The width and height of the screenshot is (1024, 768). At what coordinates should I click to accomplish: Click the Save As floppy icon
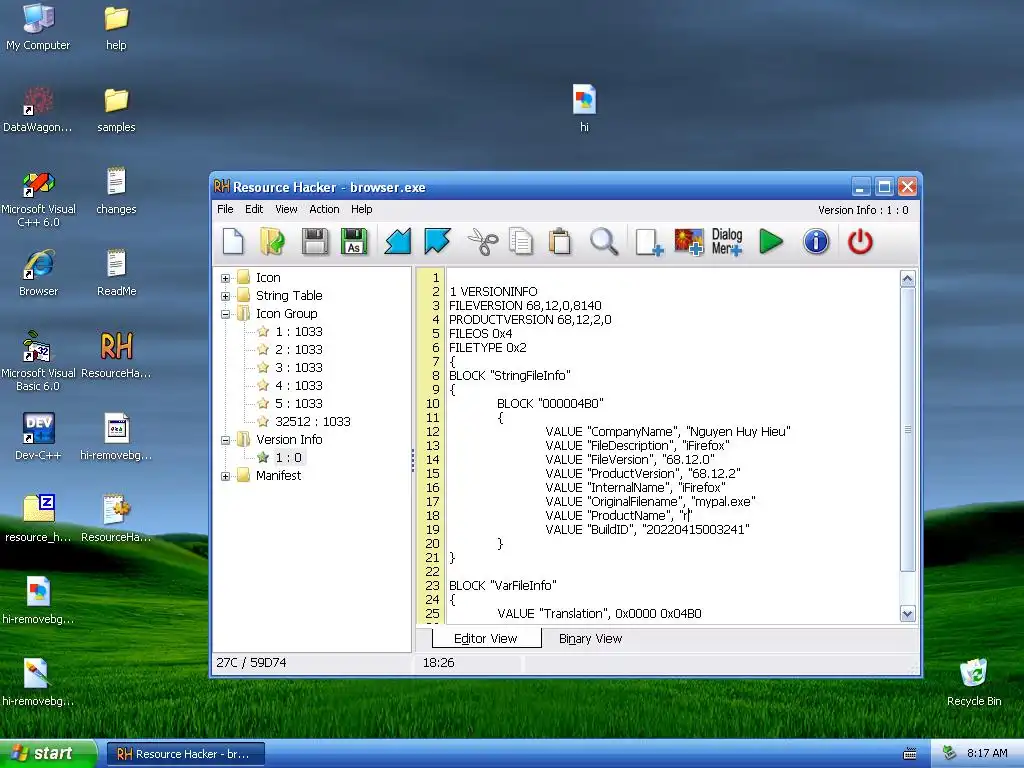click(354, 242)
